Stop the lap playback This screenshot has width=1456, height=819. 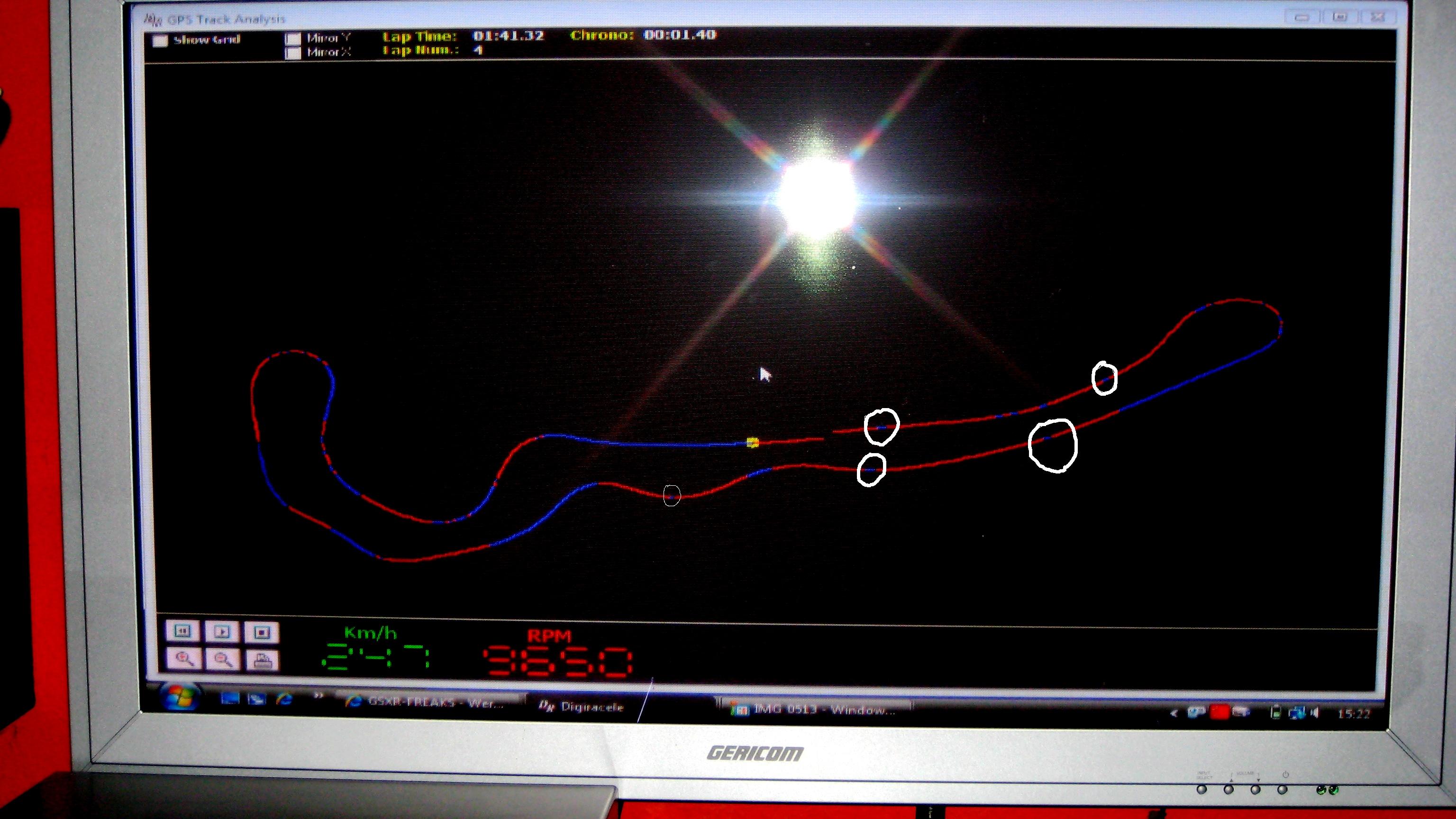click(x=262, y=632)
